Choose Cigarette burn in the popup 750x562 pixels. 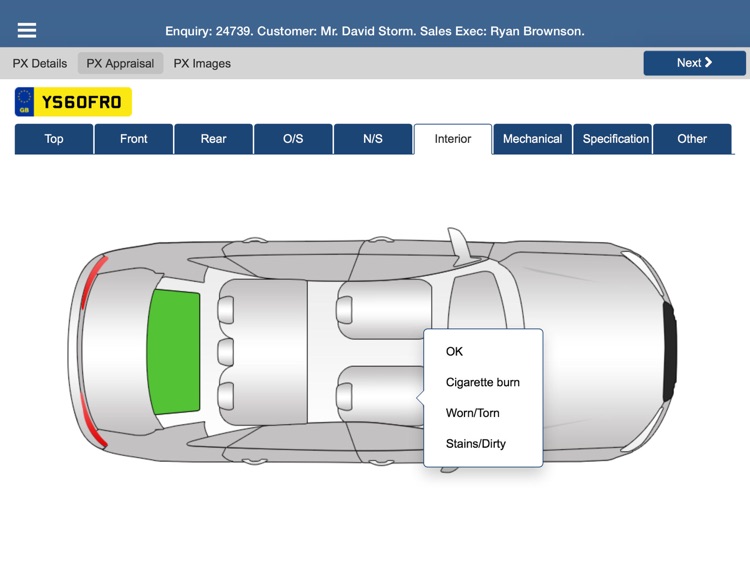tap(483, 382)
